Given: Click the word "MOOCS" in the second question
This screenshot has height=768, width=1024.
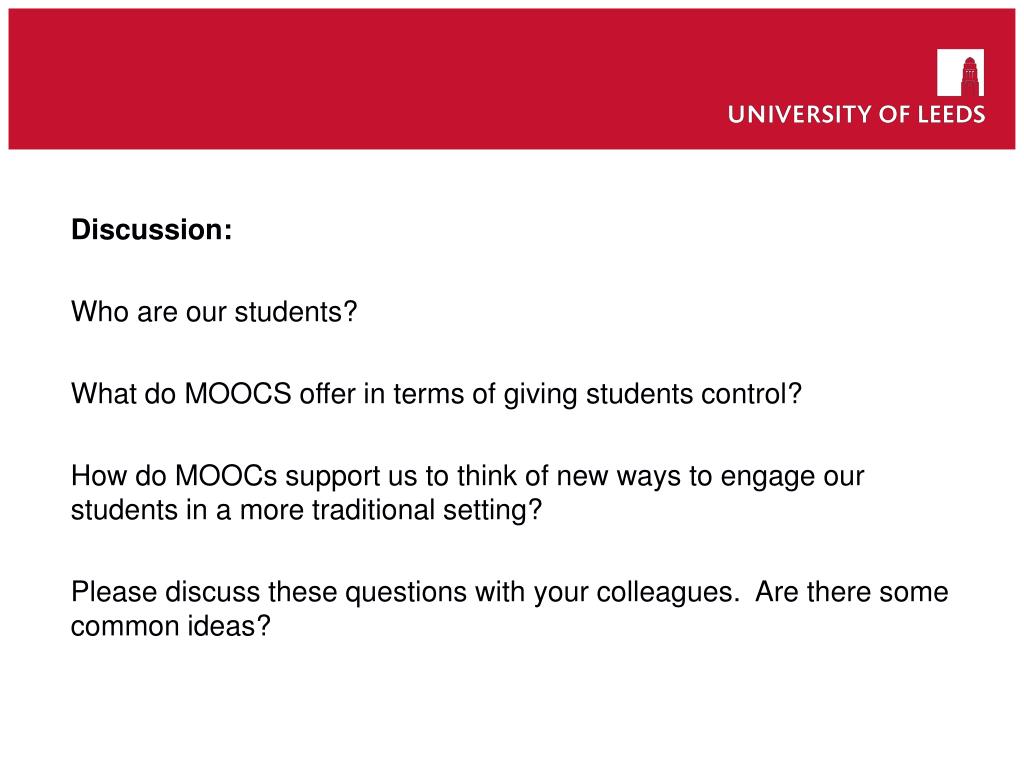Looking at the screenshot, I should 238,394.
